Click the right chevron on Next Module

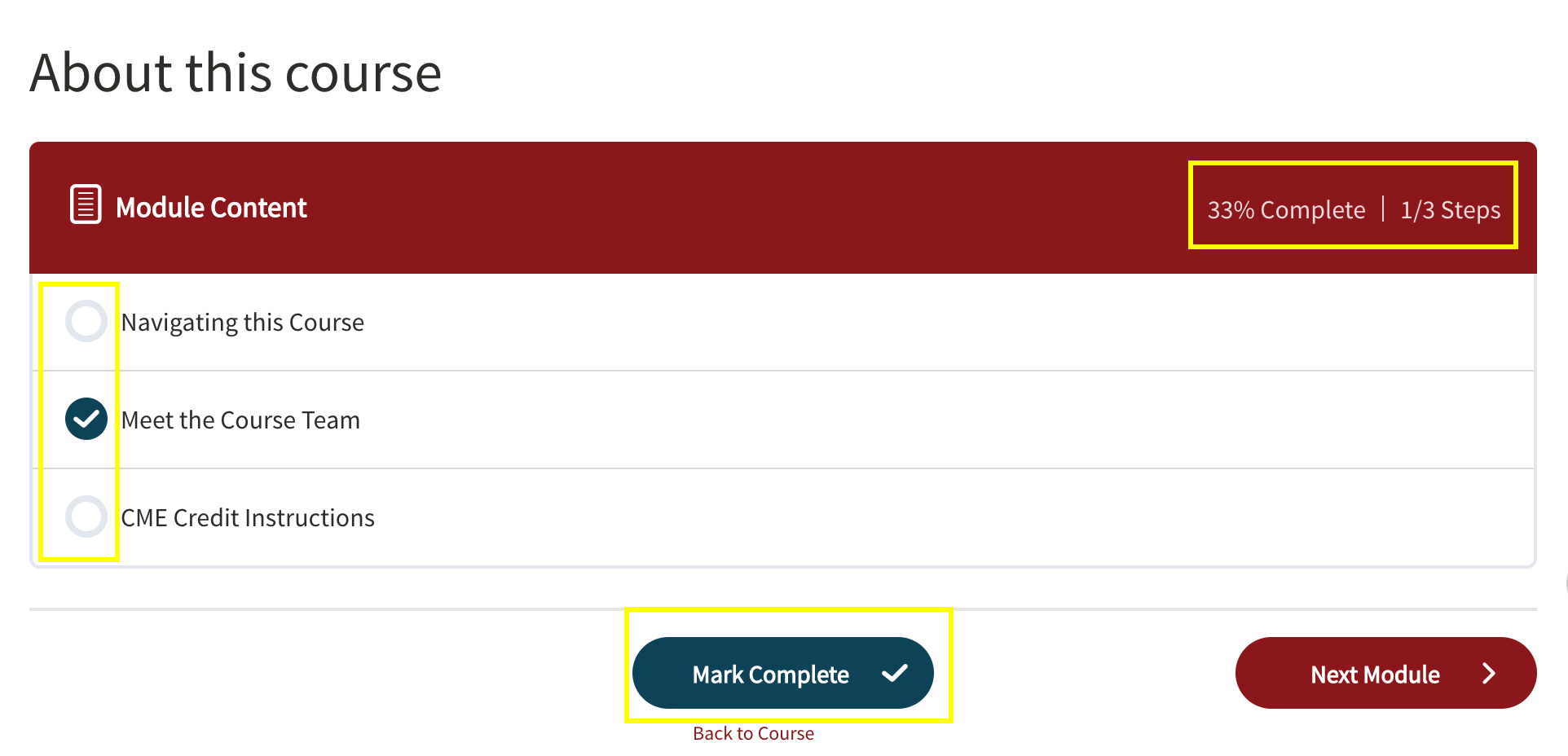tap(1489, 673)
